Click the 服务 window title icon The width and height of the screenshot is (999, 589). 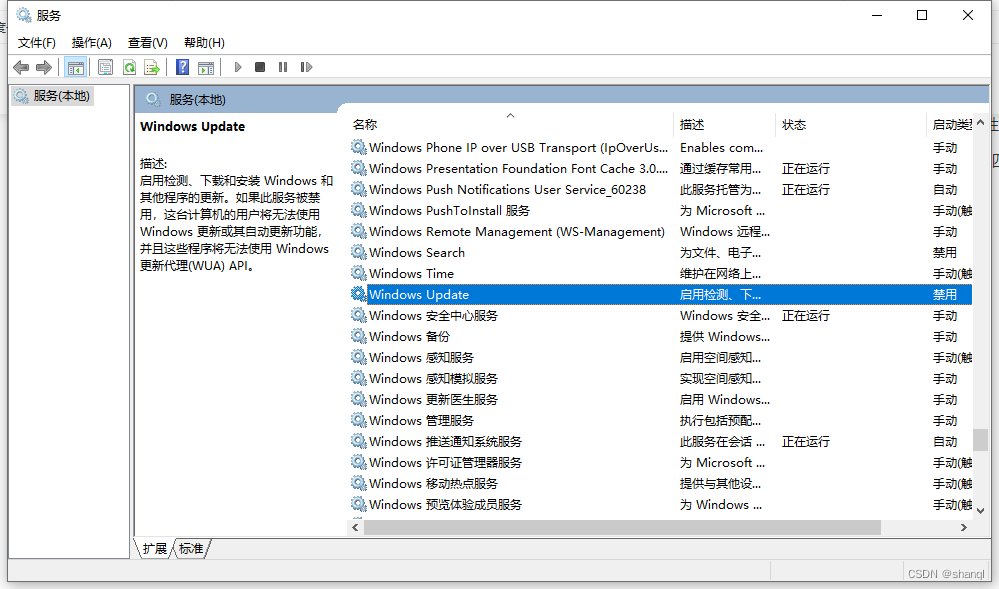tap(24, 15)
